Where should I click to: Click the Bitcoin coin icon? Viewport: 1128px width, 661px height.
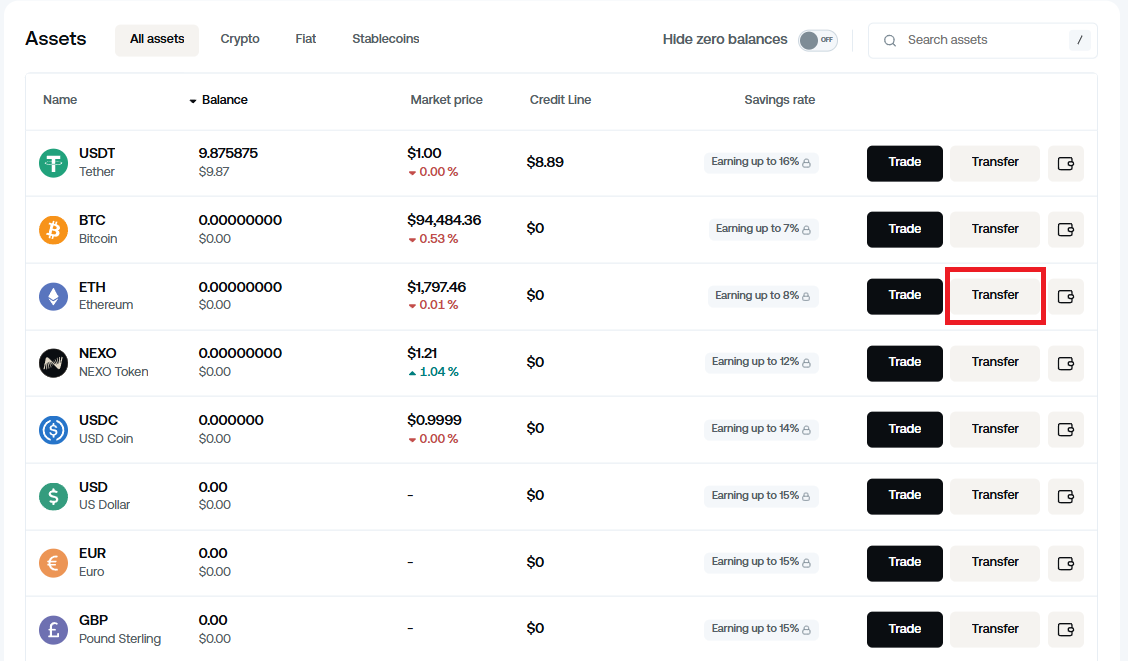(x=53, y=229)
